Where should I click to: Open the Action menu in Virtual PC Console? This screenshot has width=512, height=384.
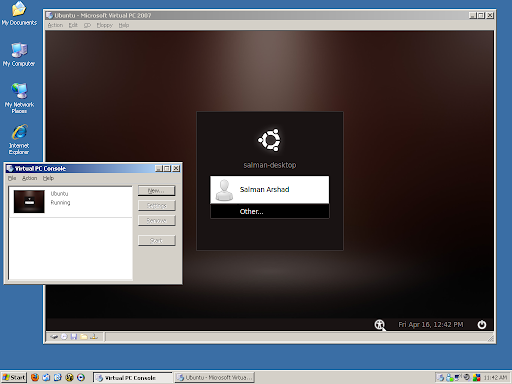(30, 178)
